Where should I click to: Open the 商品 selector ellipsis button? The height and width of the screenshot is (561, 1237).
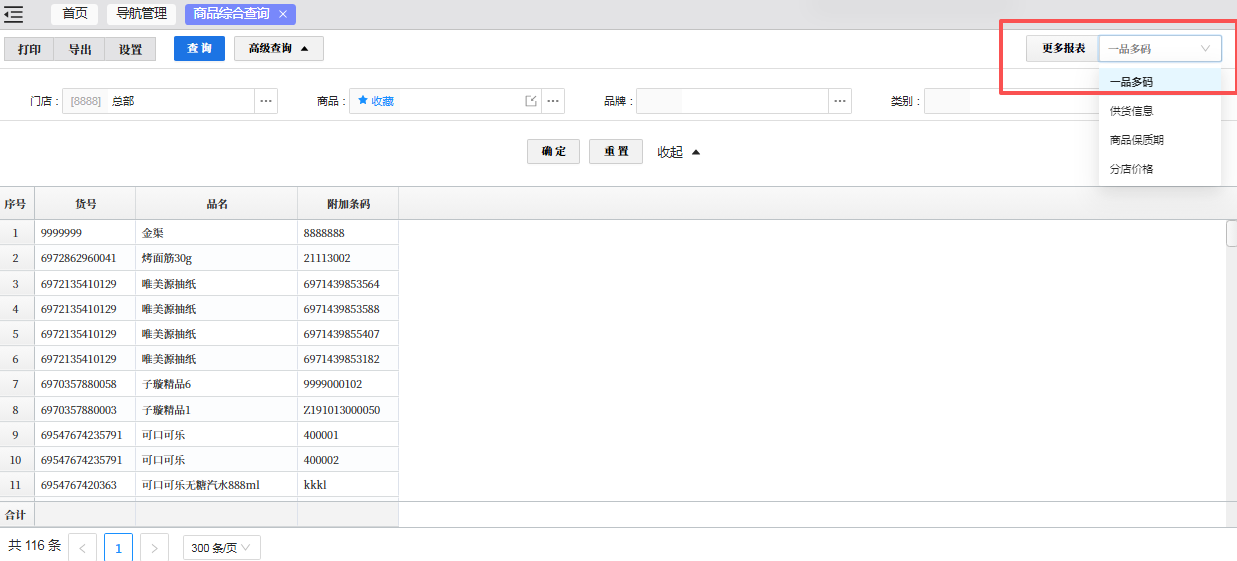pos(553,101)
